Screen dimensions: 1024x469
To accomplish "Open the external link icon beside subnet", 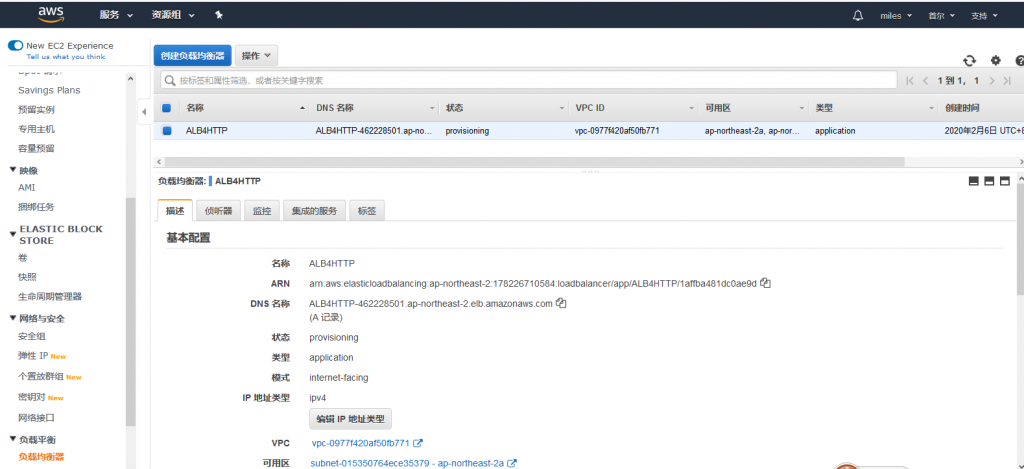I will tap(513, 463).
